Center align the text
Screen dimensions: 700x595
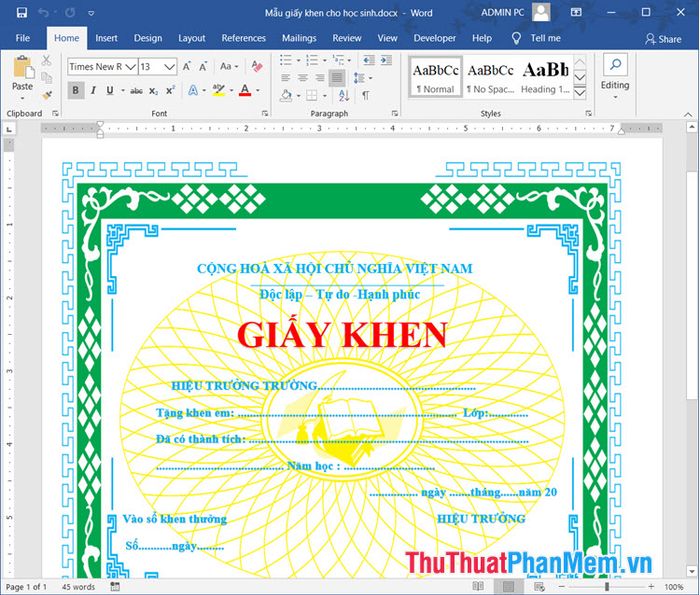point(303,78)
